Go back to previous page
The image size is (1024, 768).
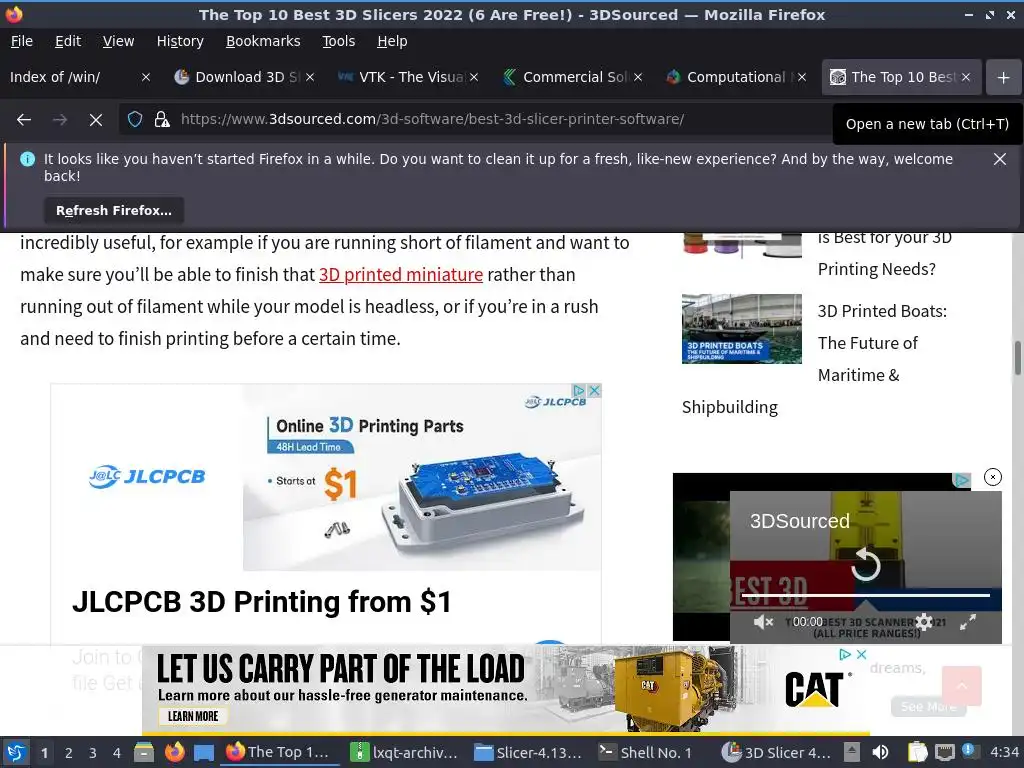(x=24, y=120)
